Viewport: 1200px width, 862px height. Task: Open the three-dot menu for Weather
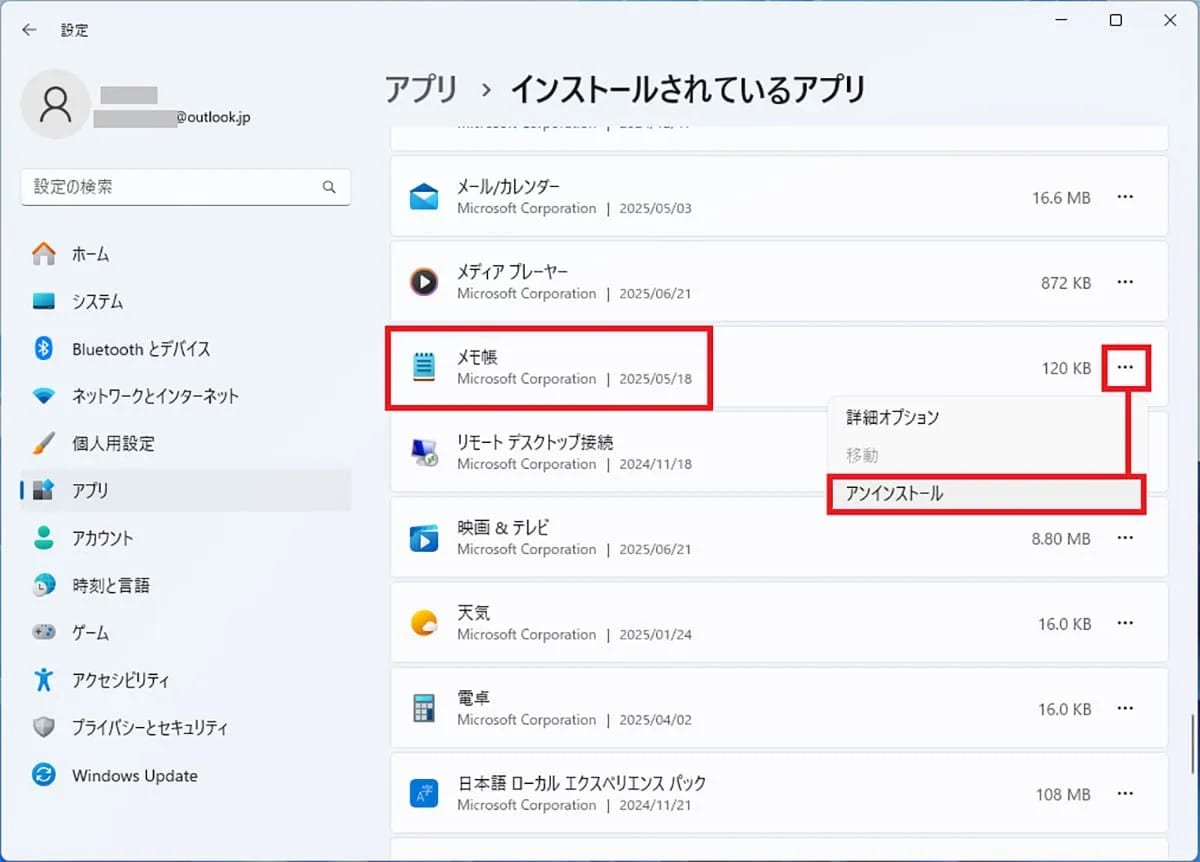pyautogui.click(x=1126, y=622)
